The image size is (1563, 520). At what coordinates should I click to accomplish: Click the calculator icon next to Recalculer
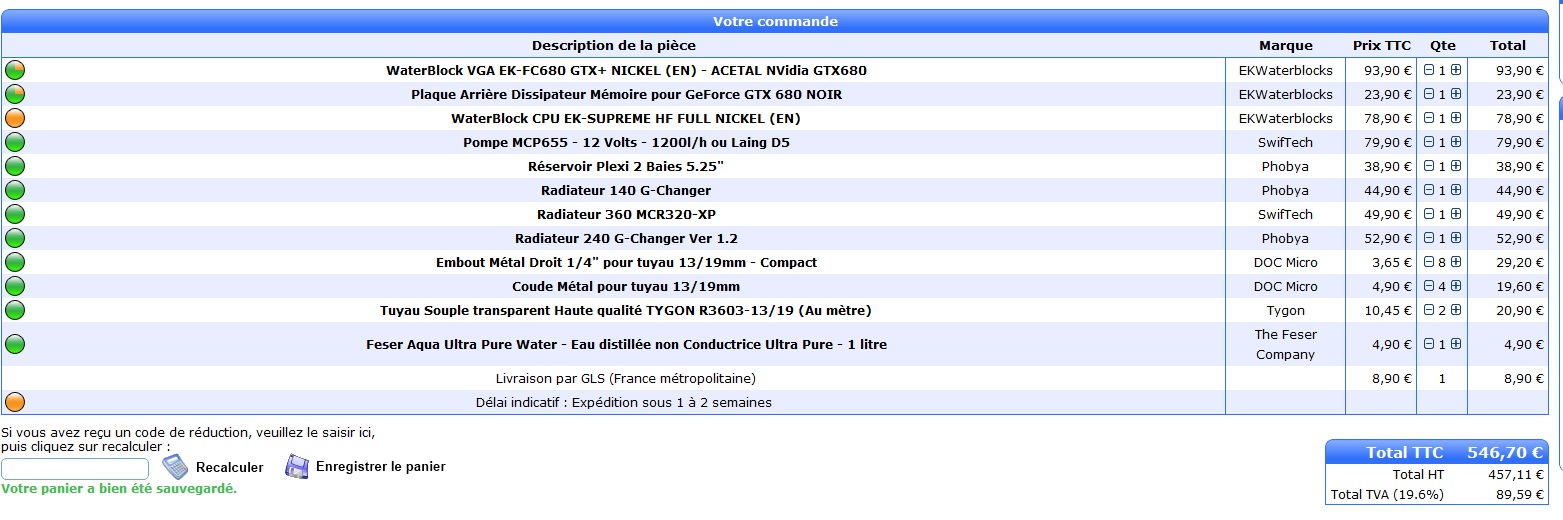(175, 467)
